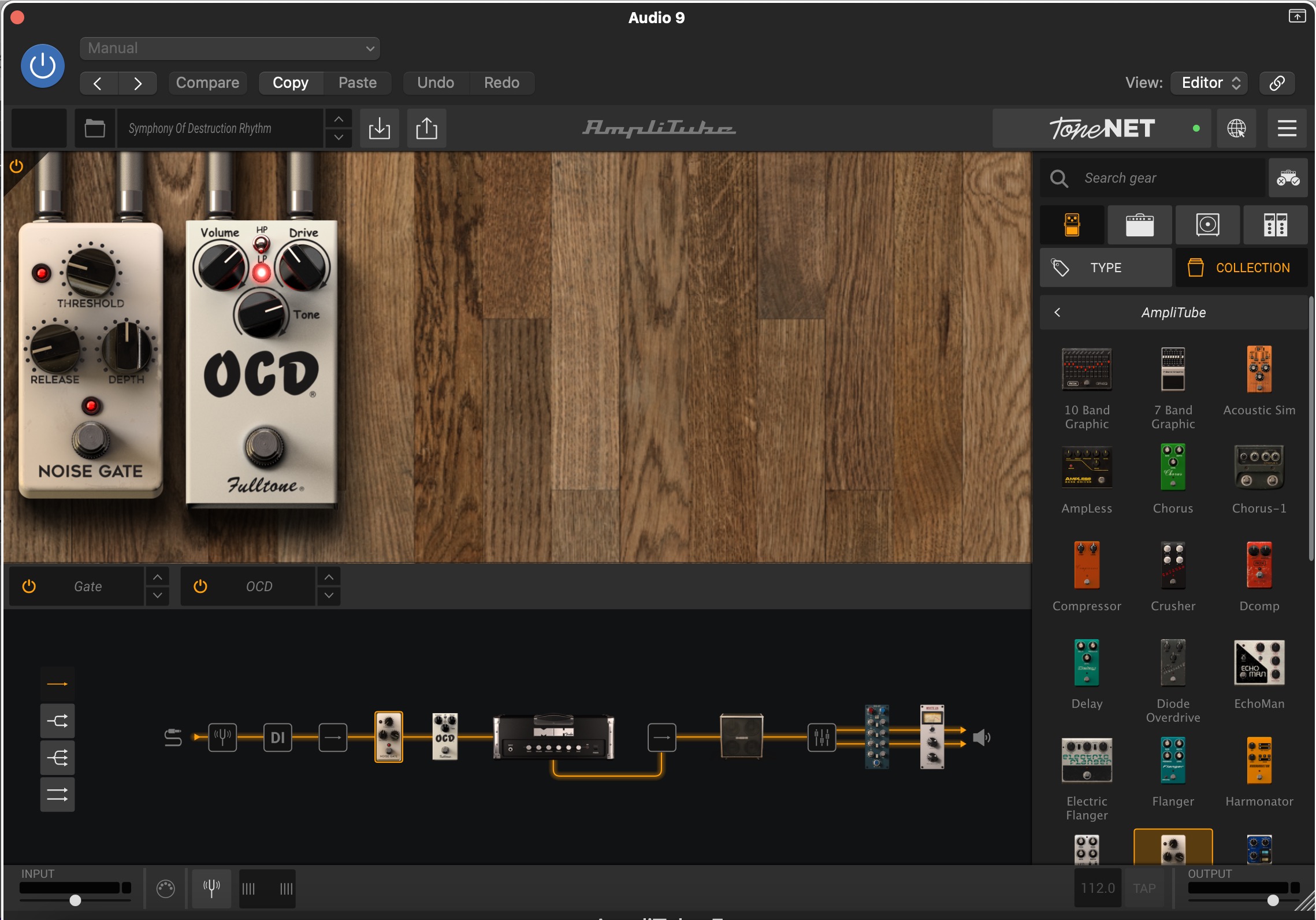Open the View Editor dropdown
This screenshot has height=920, width=1316.
[1209, 83]
